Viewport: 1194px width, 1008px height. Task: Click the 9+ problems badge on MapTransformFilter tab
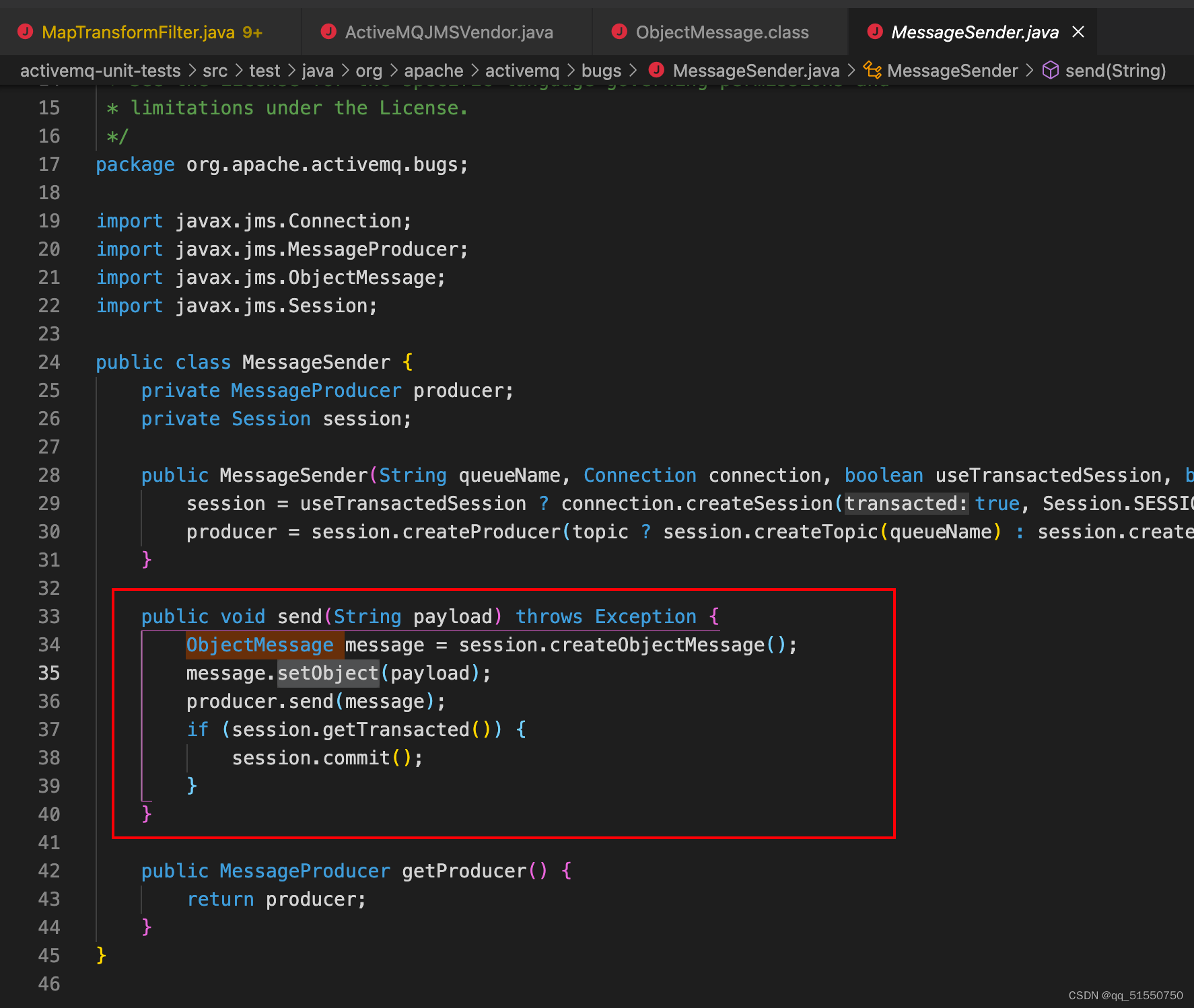[x=251, y=31]
